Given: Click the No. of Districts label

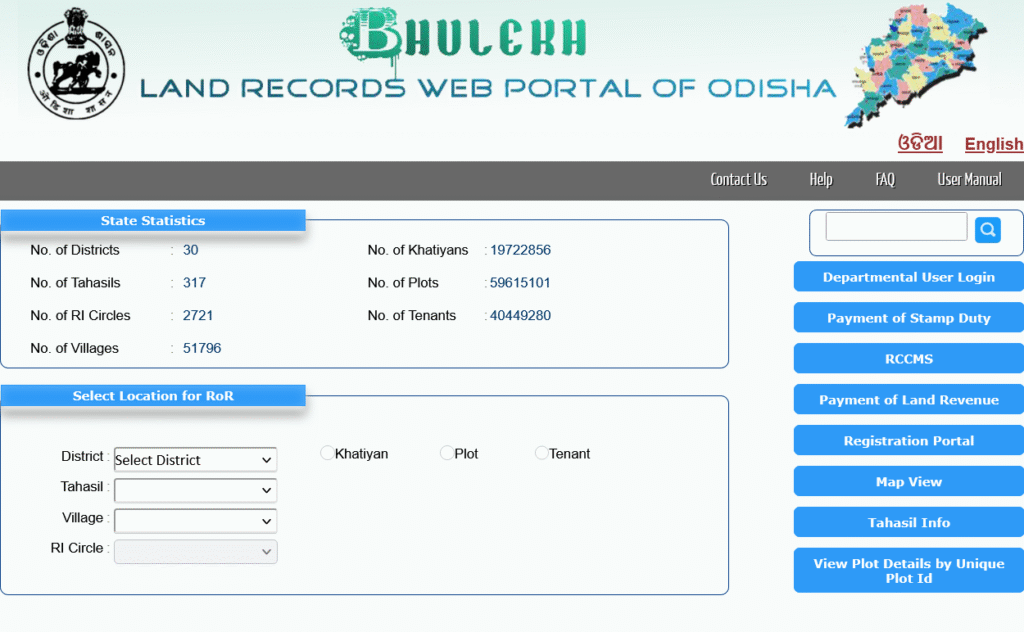Looking at the screenshot, I should (x=75, y=250).
